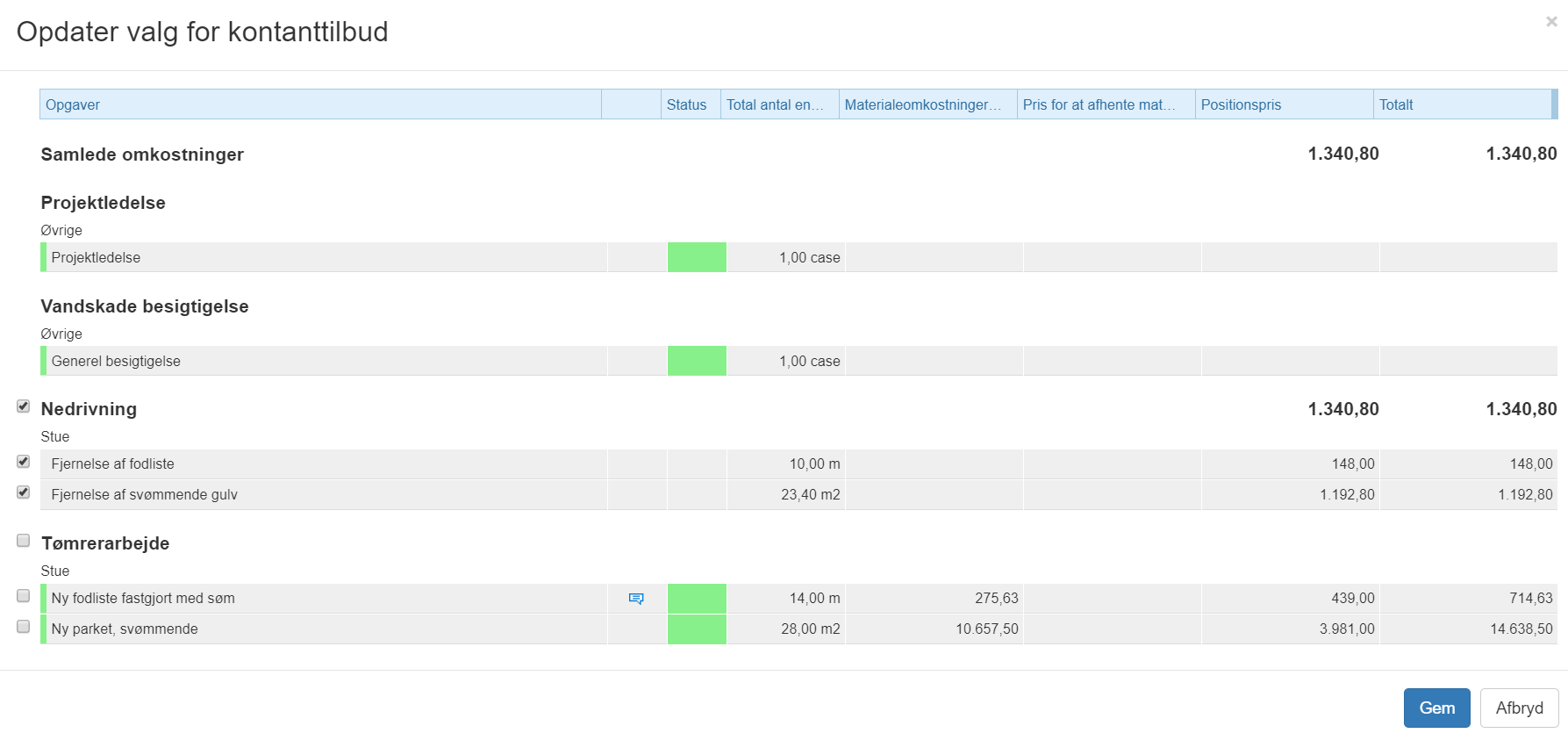Image resolution: width=1568 pixels, height=733 pixels.
Task: Click green status cell for Generel besigtigelse
Action: (x=697, y=361)
